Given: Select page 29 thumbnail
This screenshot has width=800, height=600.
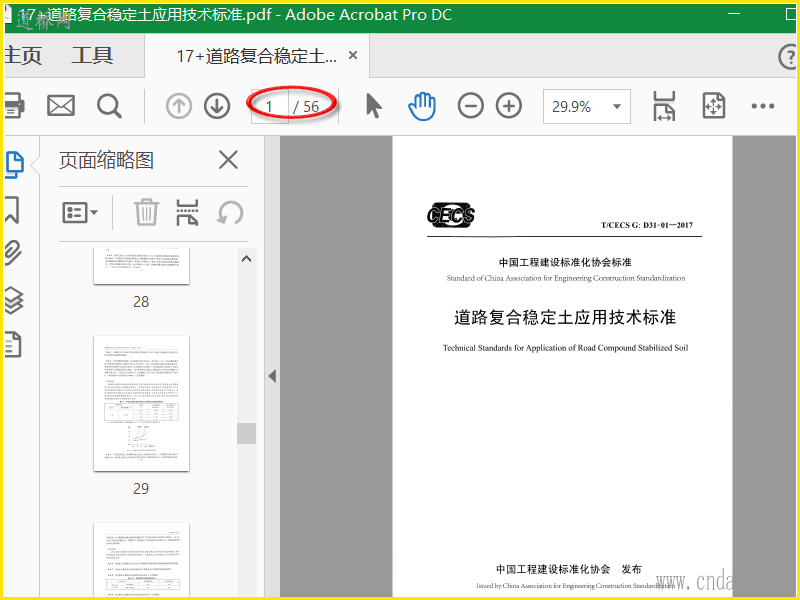Looking at the screenshot, I should point(141,404).
